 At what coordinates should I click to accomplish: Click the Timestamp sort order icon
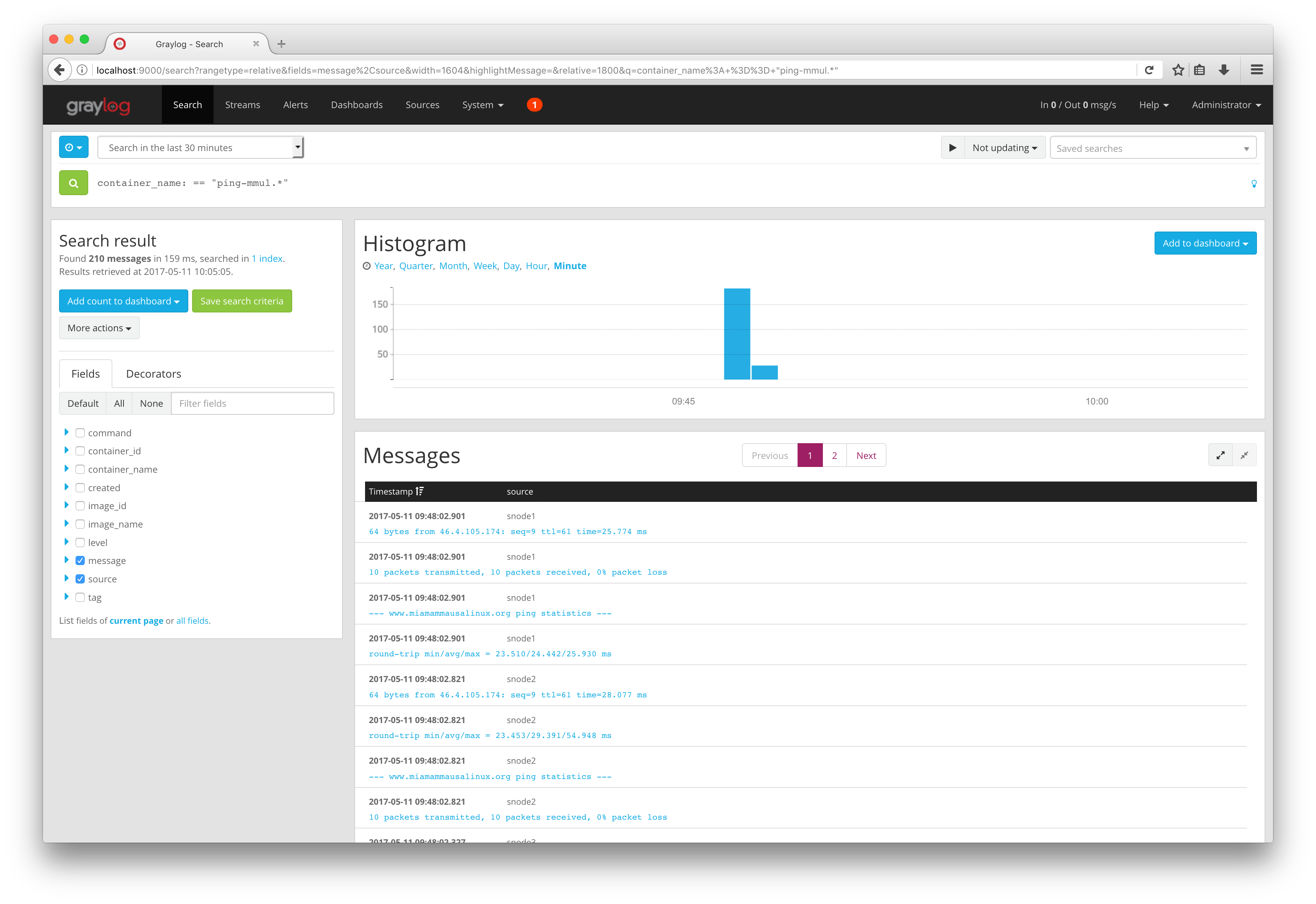tap(420, 491)
